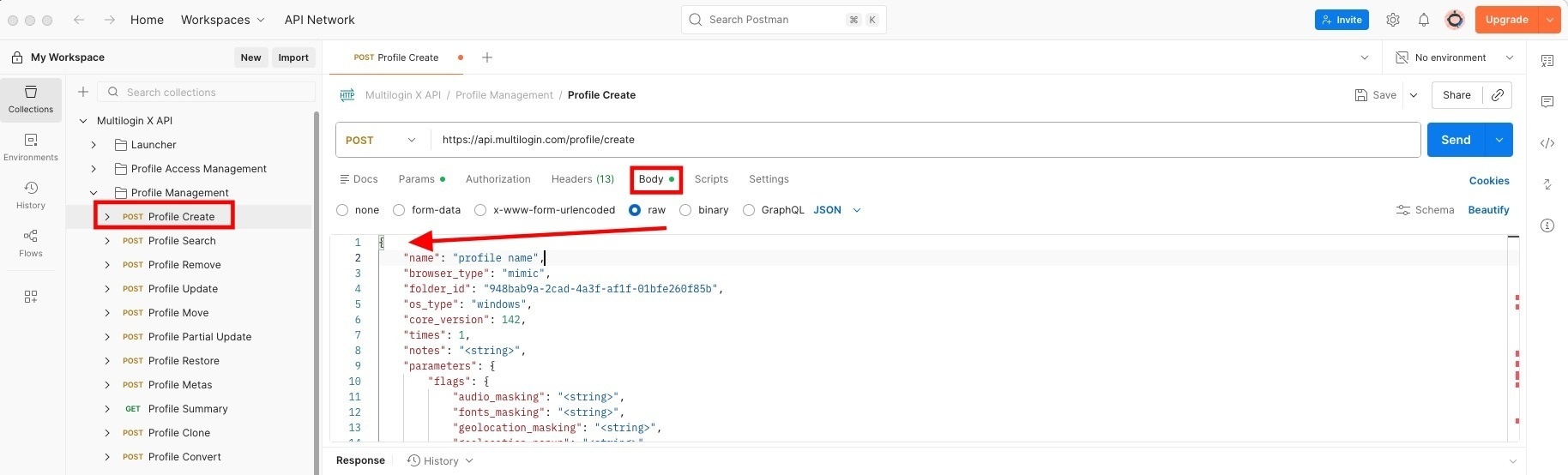Open the related requests icon in right sidebar
The height and width of the screenshot is (475, 1568).
pyautogui.click(x=1547, y=184)
